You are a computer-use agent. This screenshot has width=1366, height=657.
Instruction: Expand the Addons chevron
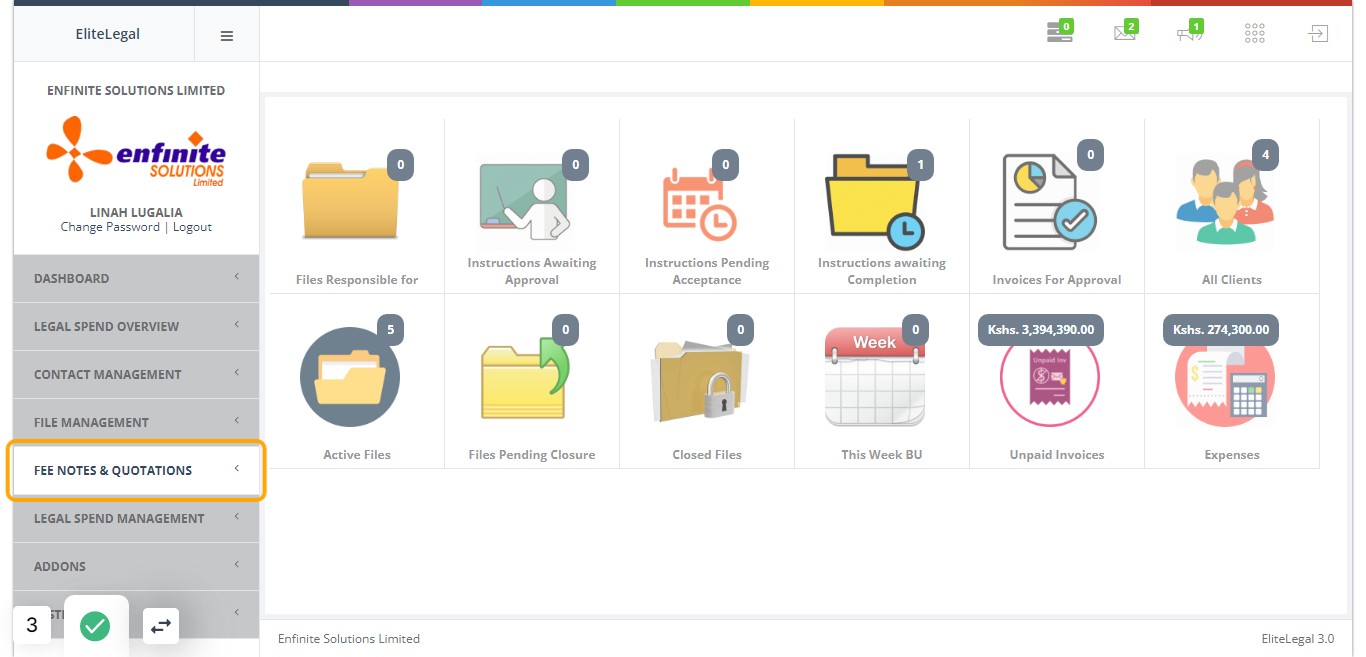(237, 565)
